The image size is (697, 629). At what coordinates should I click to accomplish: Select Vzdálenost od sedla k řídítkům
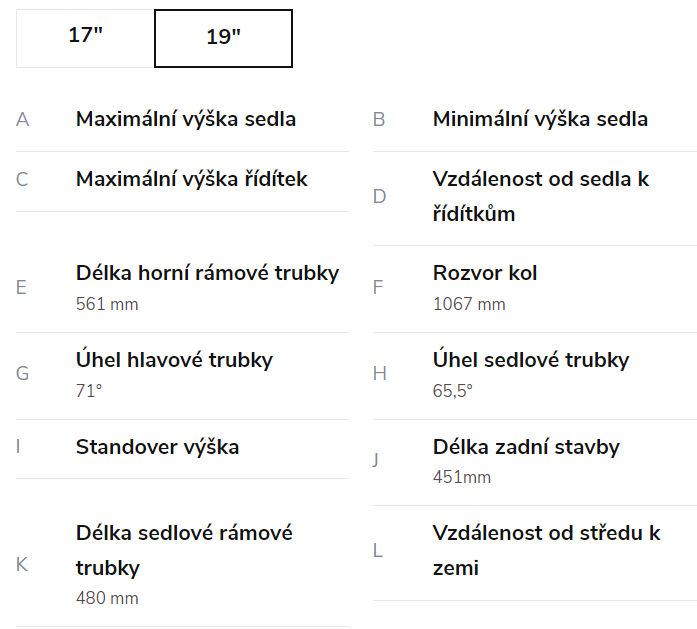pos(541,196)
